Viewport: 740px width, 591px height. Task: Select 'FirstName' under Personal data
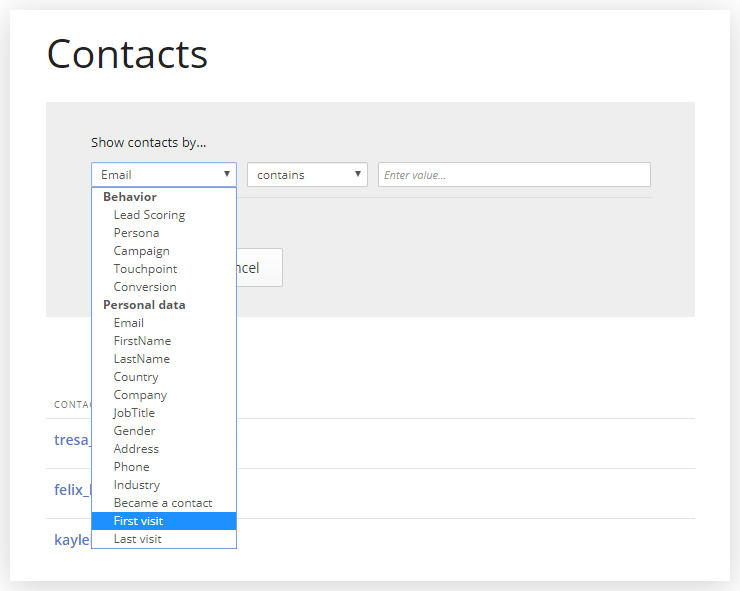tap(142, 341)
